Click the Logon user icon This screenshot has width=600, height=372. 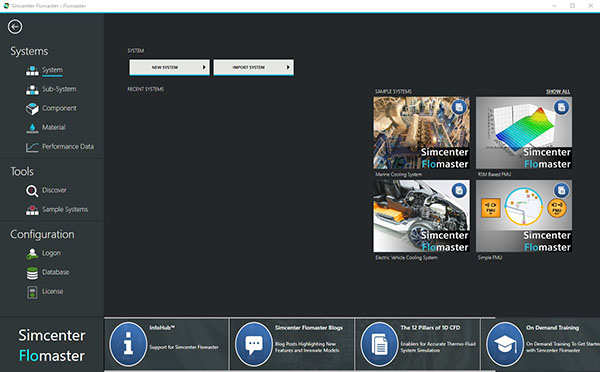[32, 253]
